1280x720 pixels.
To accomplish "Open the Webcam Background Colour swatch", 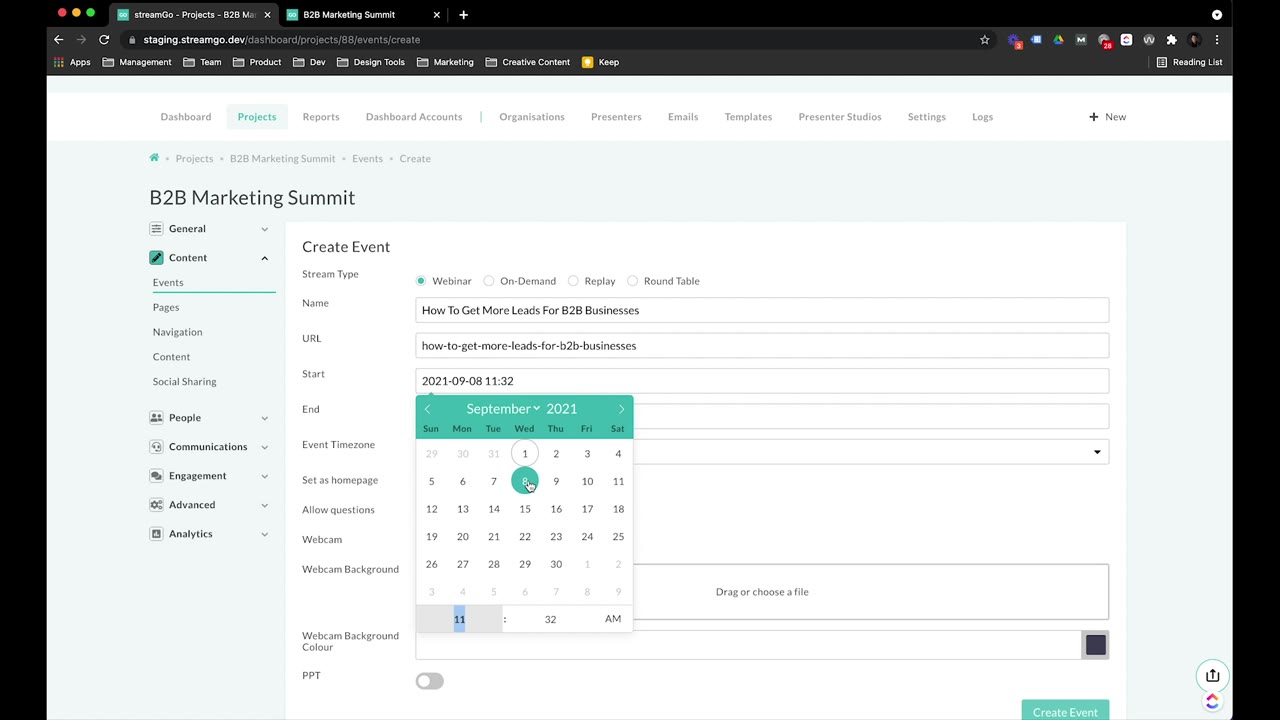I will coord(1095,645).
